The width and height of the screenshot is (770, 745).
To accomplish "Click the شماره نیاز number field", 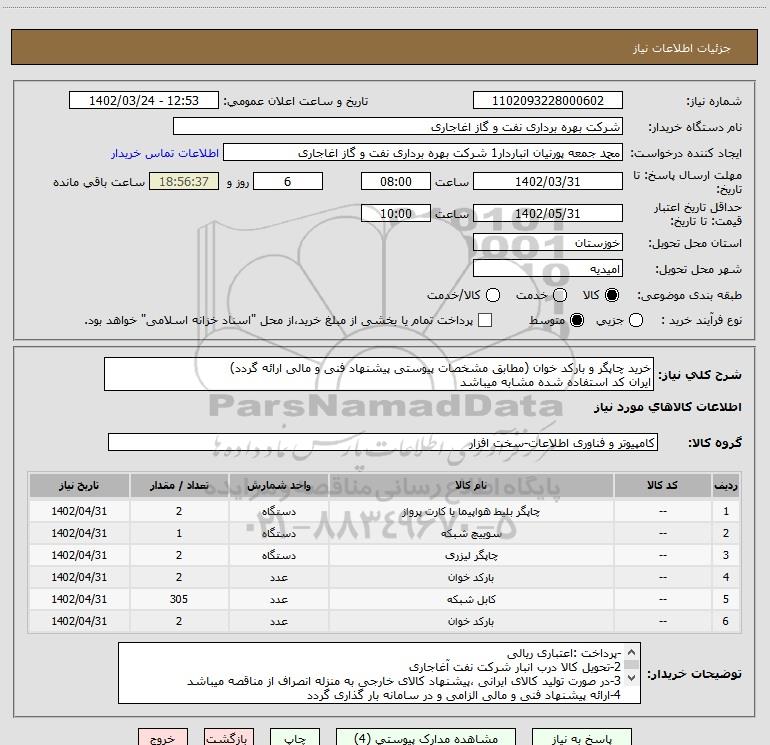I will pos(548,100).
